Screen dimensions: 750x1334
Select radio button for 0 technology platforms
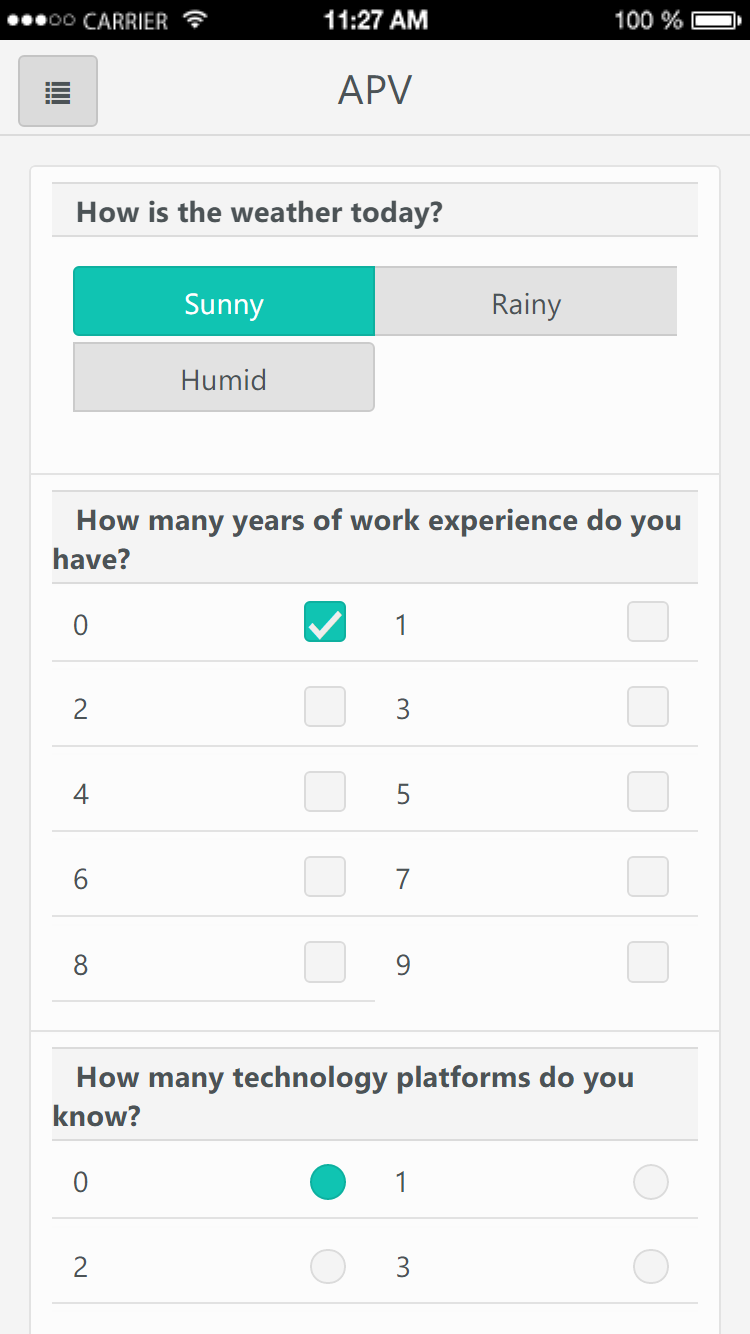pyautogui.click(x=328, y=1182)
